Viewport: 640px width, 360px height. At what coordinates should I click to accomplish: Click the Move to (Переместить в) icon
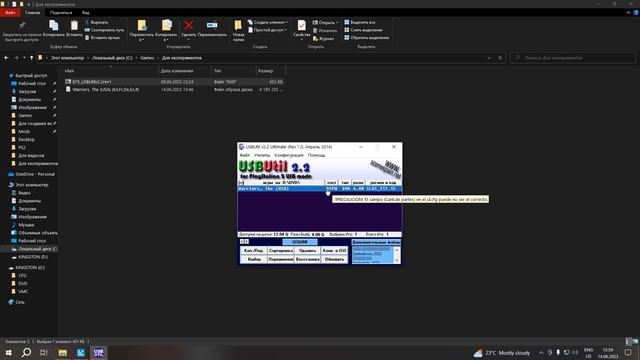[x=141, y=26]
